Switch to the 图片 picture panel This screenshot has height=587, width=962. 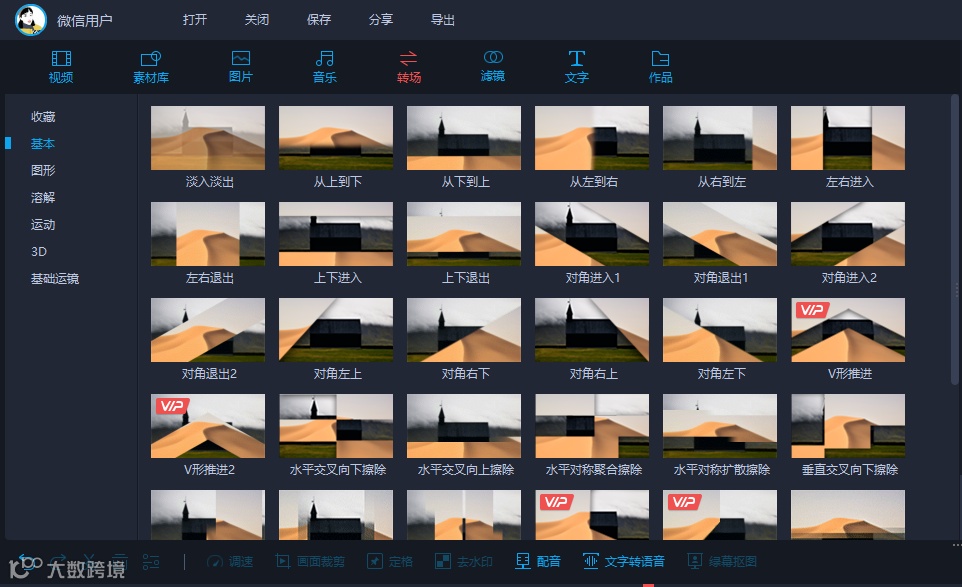coord(240,67)
